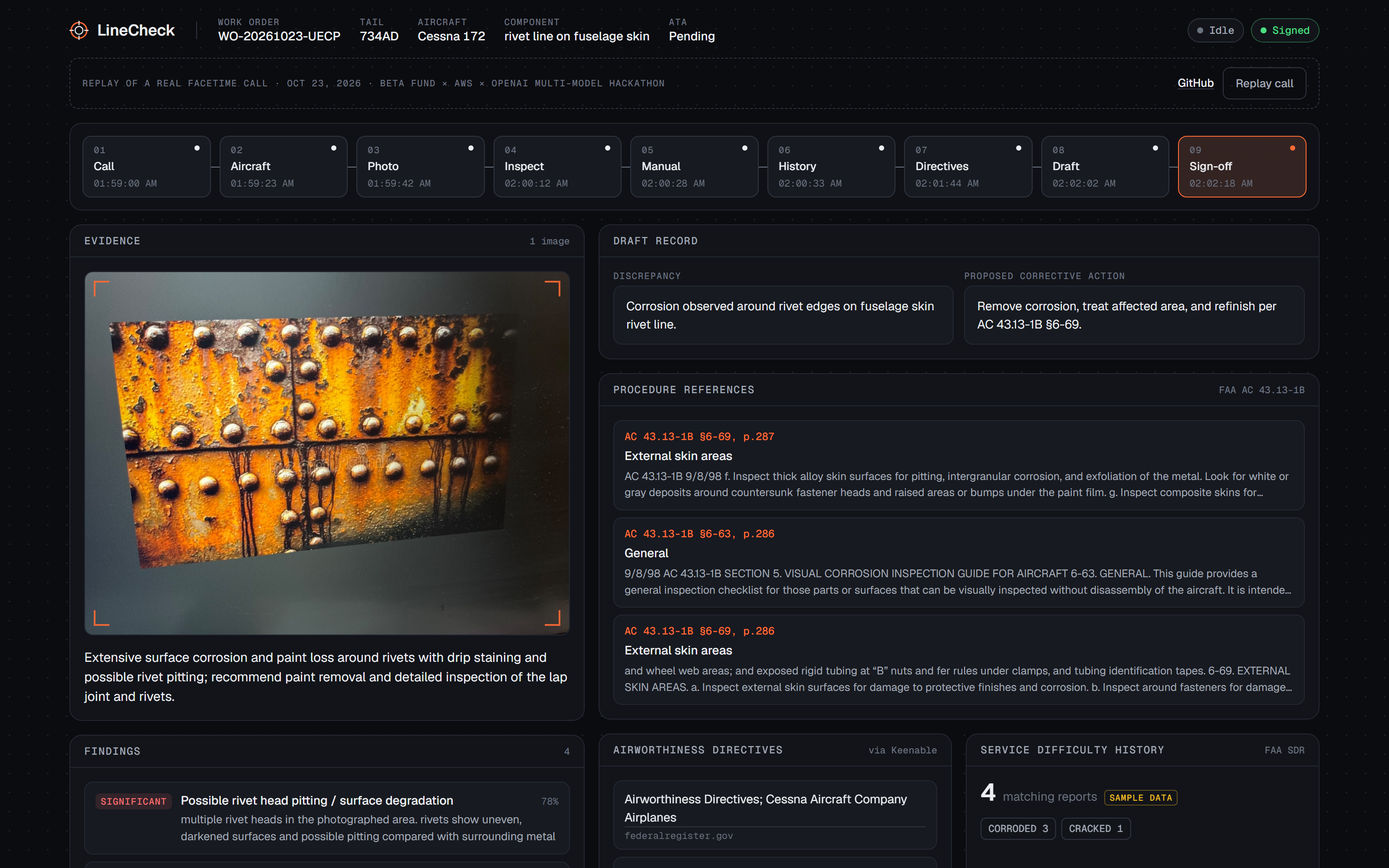Open the 04 Inspect step
Viewport: 1389px width, 868px height.
coord(557,167)
